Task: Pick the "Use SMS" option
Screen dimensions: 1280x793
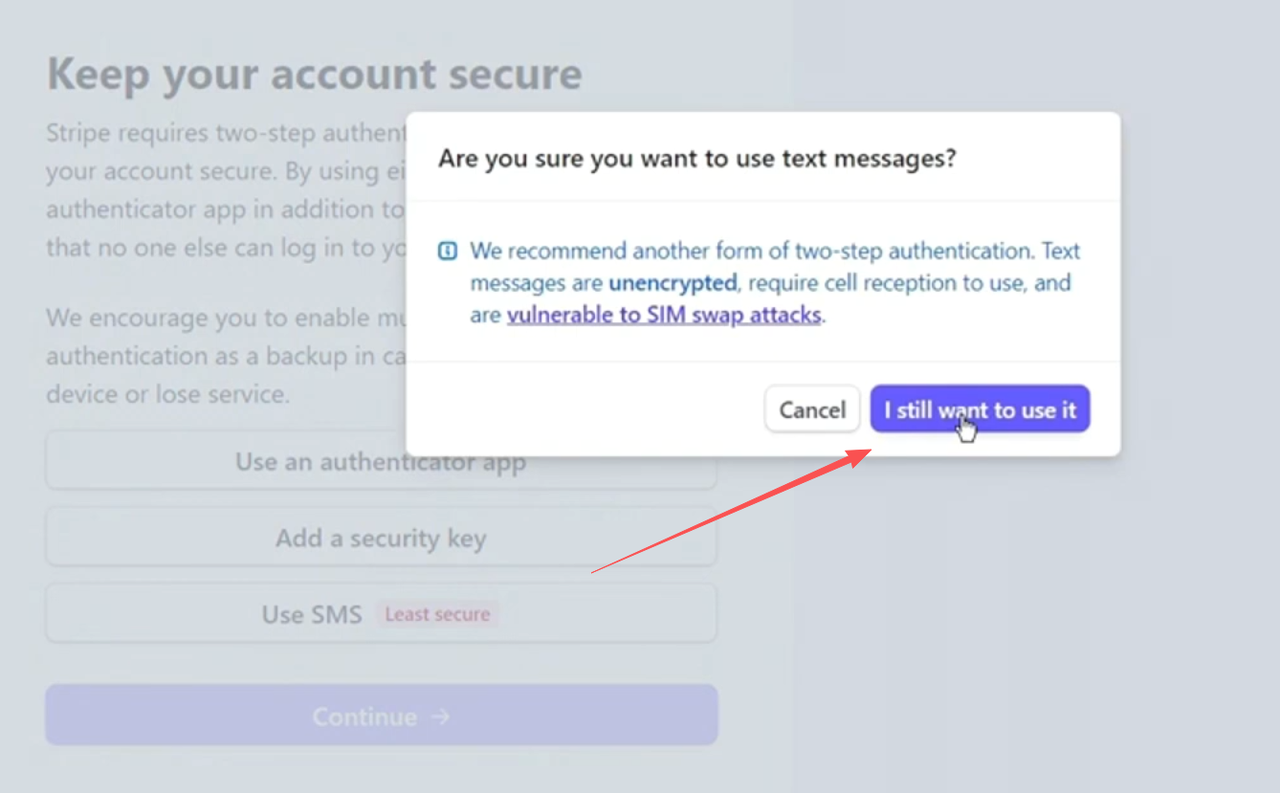Action: (312, 614)
